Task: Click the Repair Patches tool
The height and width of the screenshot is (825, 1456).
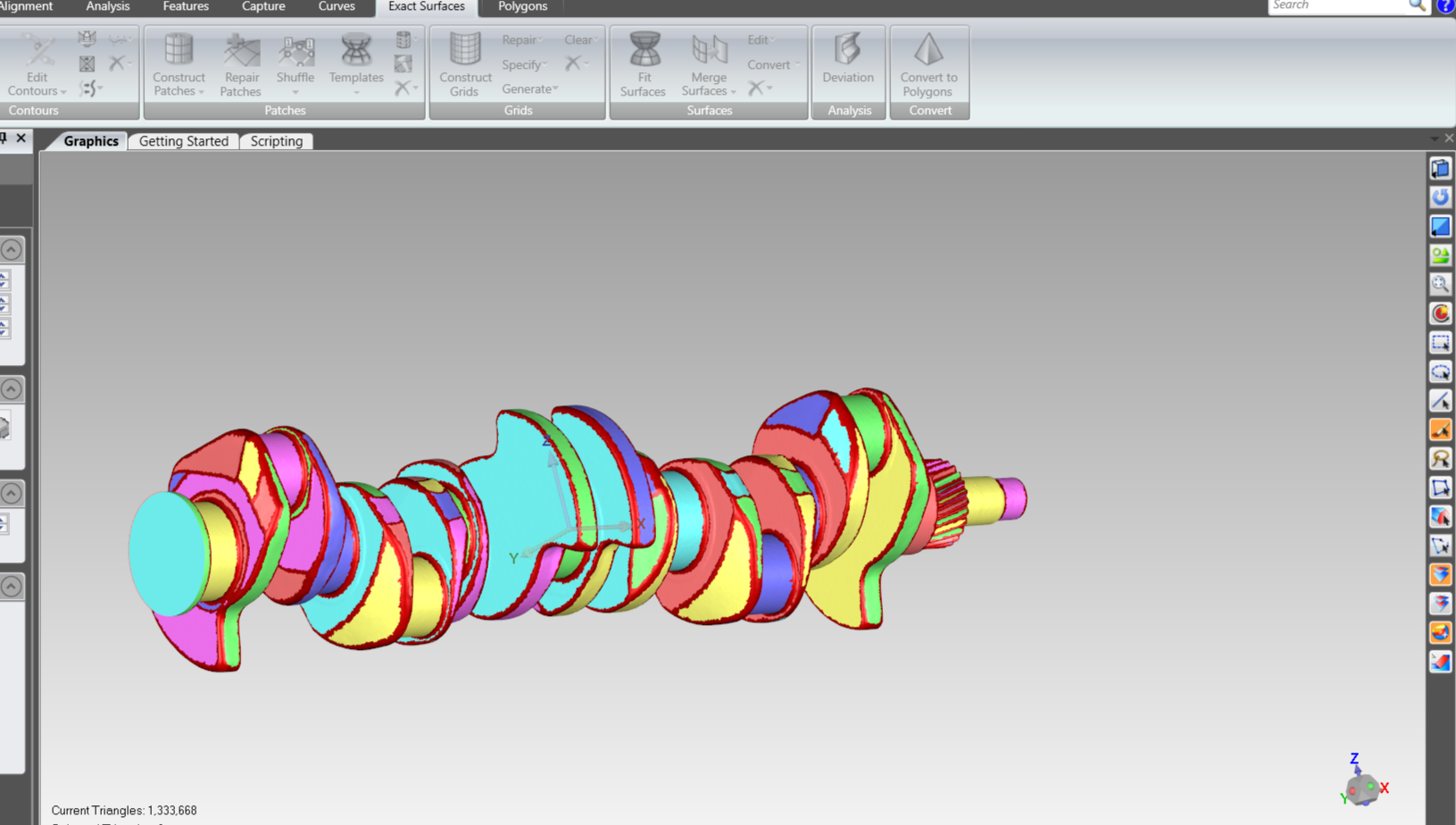Action: [241, 65]
